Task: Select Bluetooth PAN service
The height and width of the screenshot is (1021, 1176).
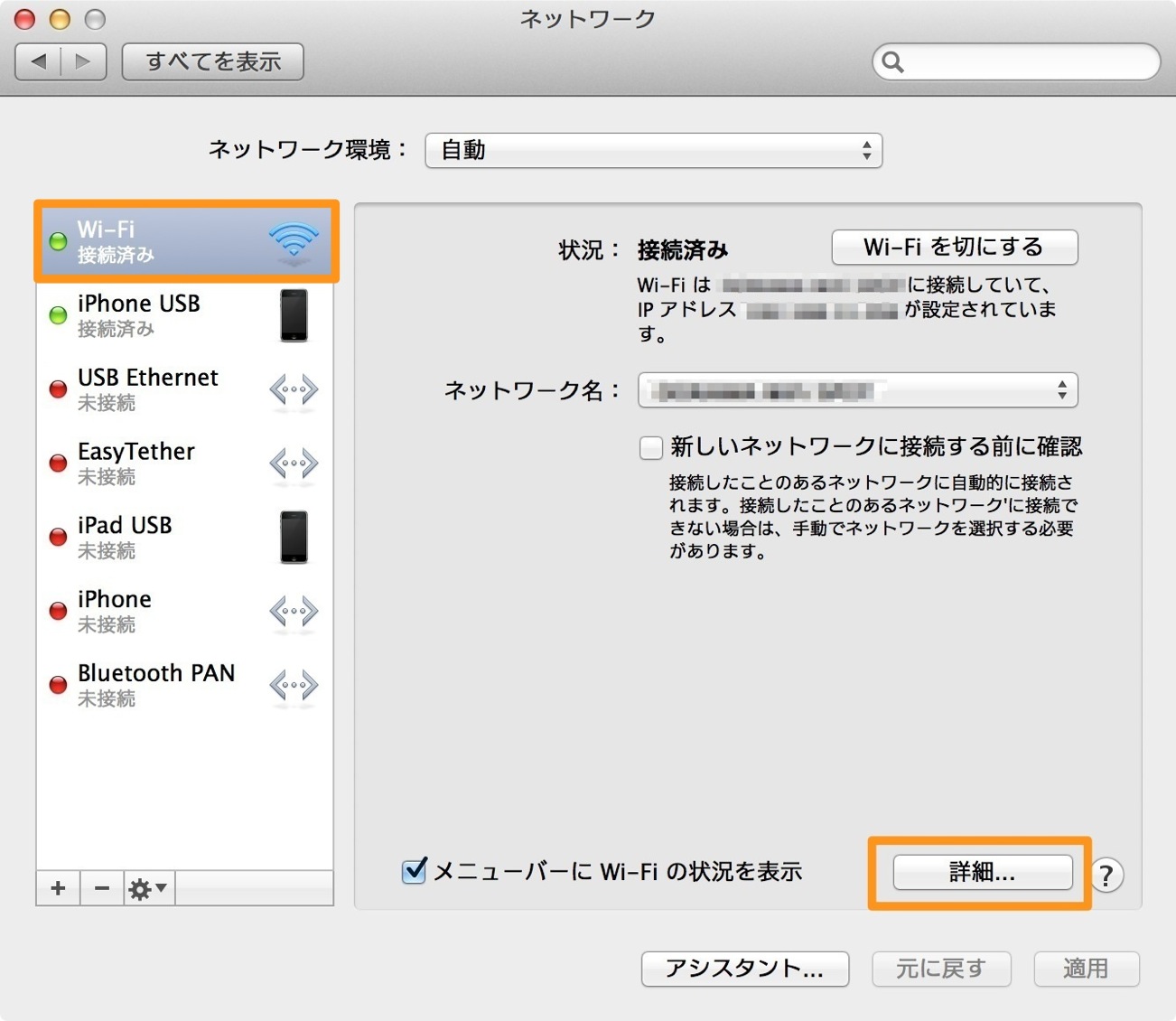Action: point(184,685)
